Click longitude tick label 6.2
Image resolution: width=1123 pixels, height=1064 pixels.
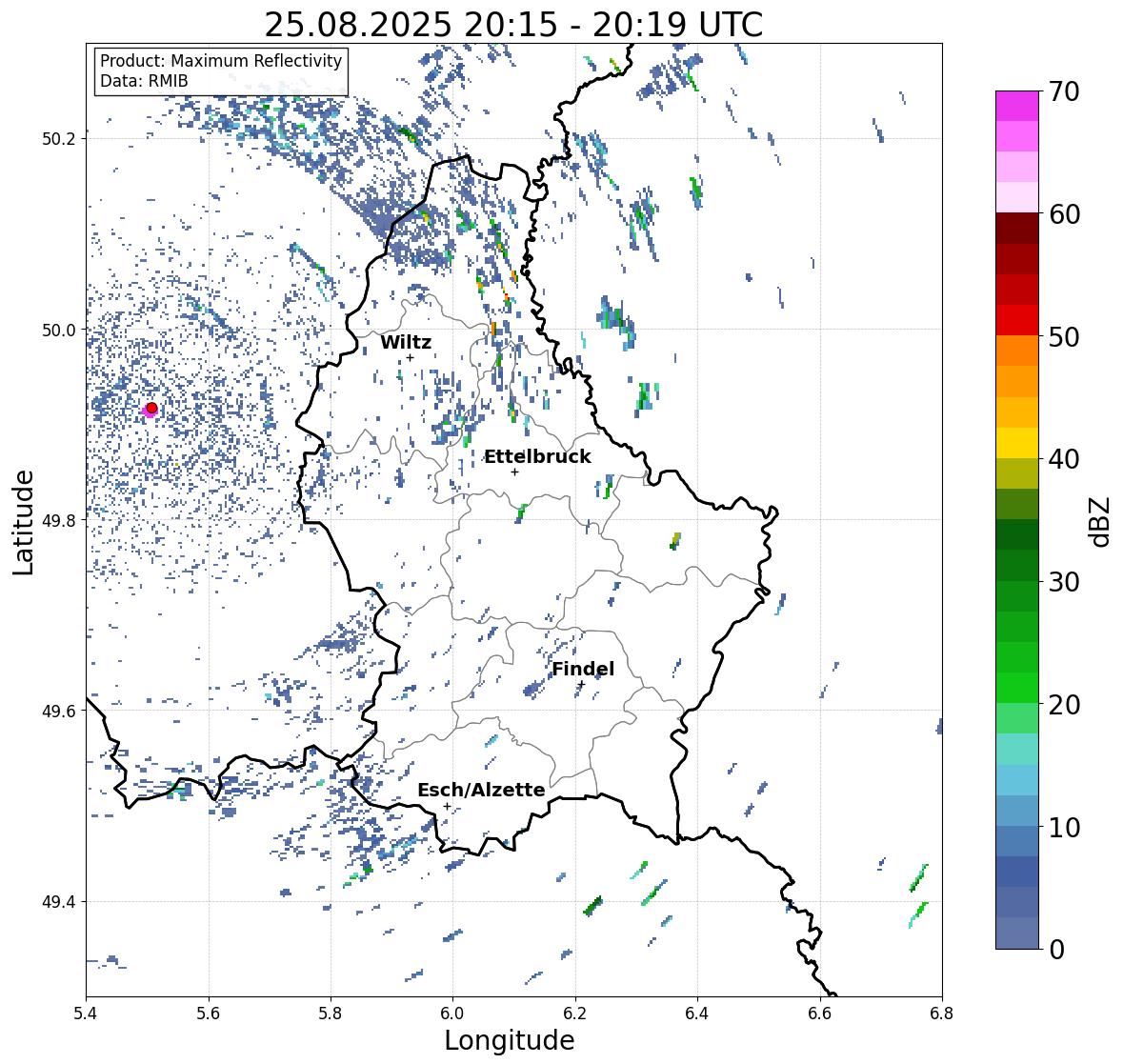(575, 1013)
